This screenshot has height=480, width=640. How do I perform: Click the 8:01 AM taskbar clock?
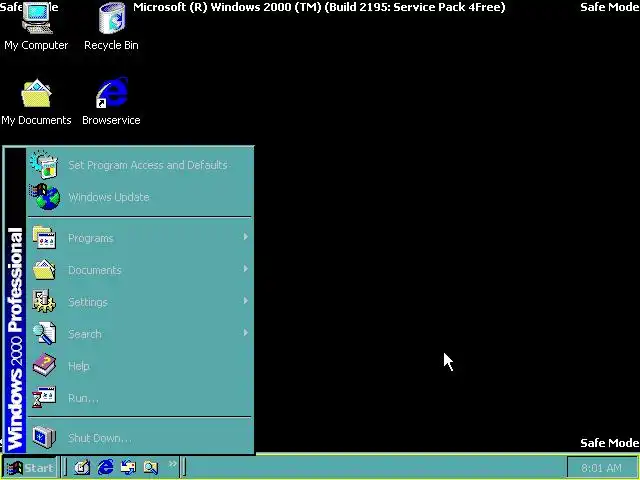[601, 468]
